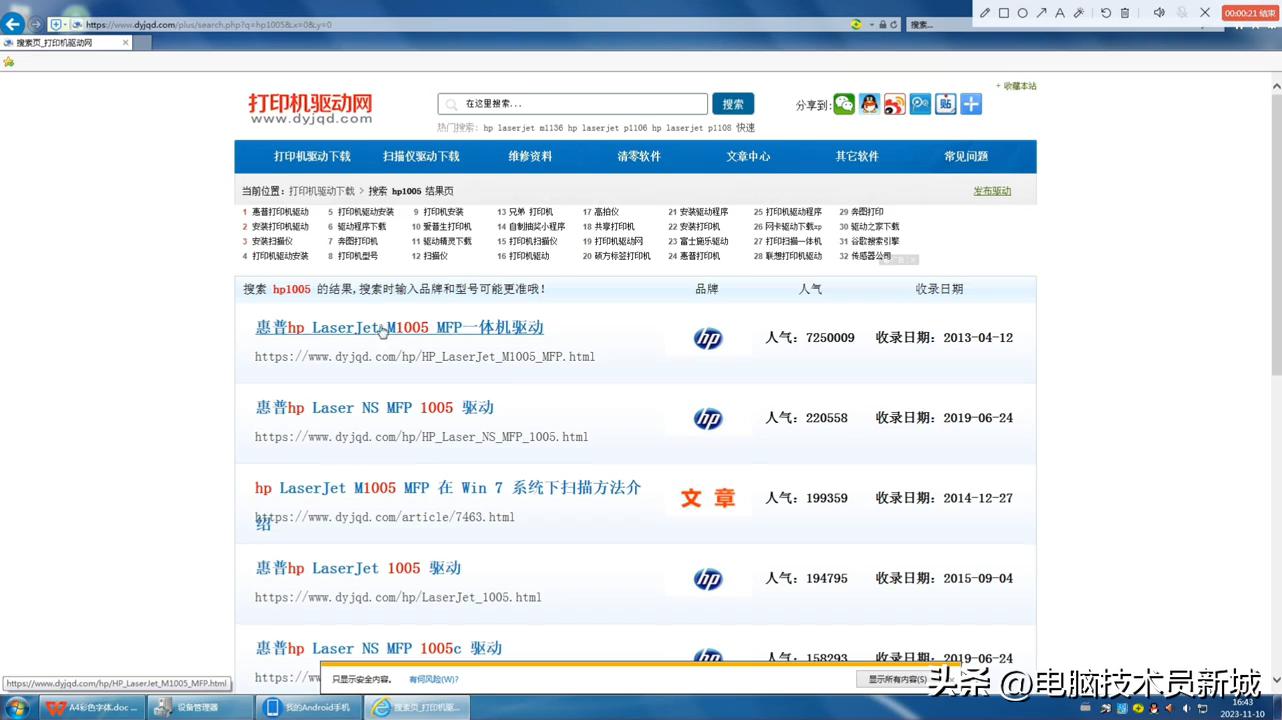Open more share options plus icon
Image resolution: width=1282 pixels, height=720 pixels.
(x=971, y=104)
